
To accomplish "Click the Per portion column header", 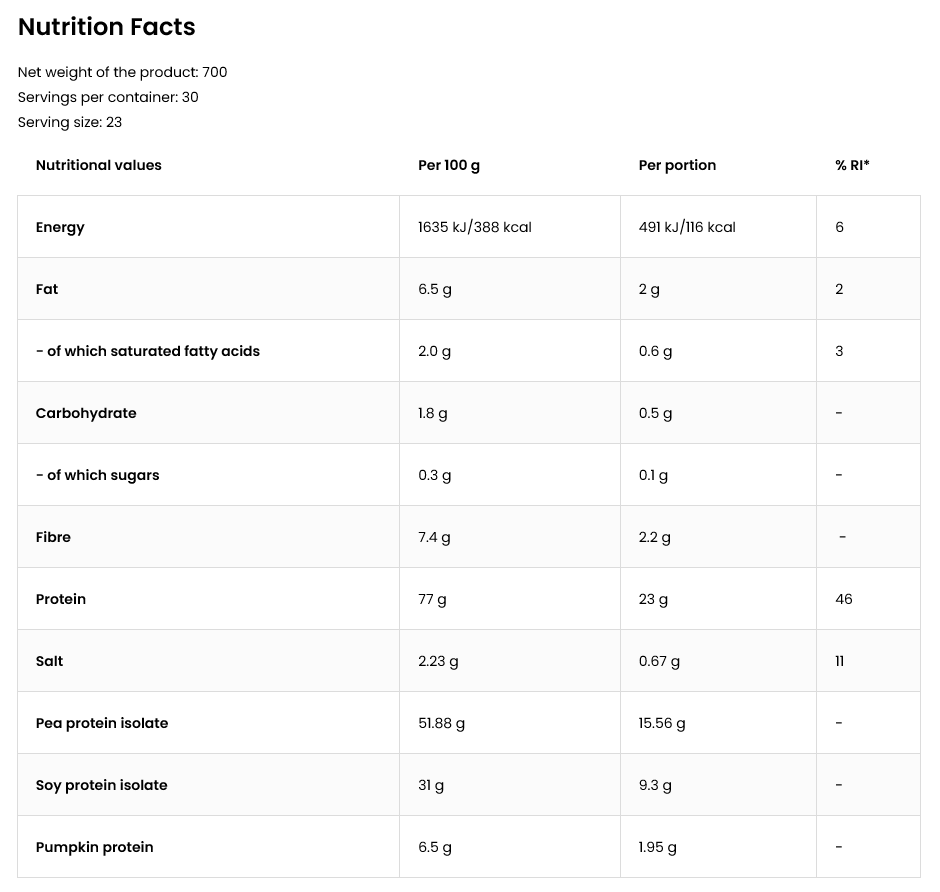I will point(677,165).
